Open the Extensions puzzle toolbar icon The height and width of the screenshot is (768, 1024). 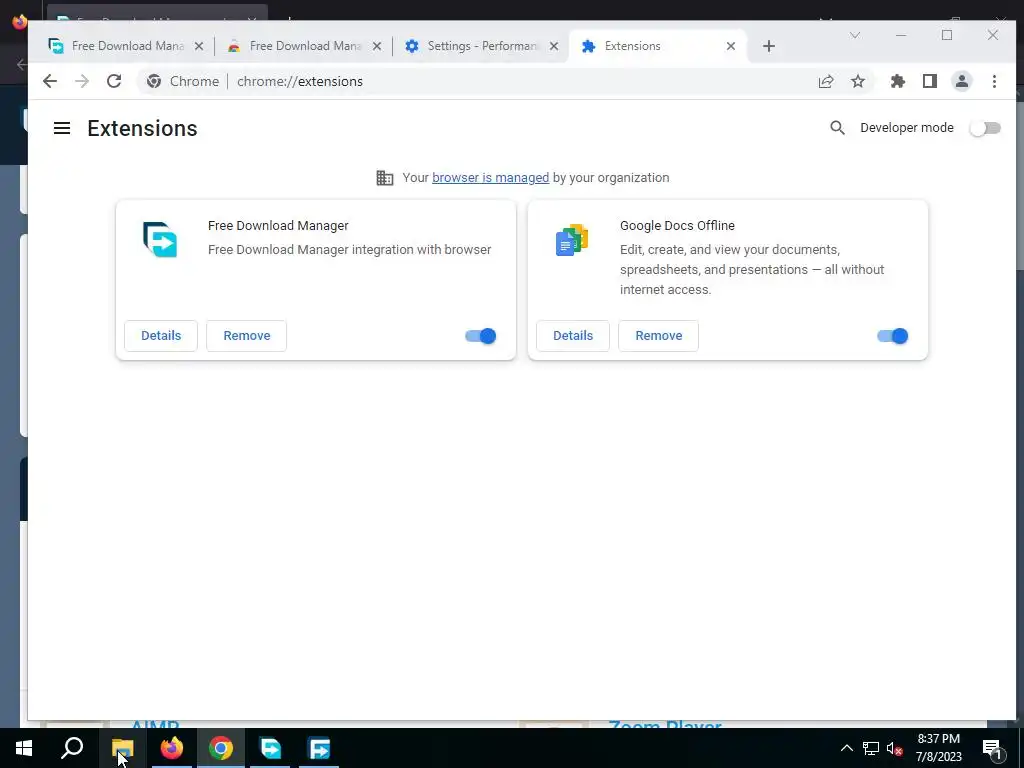point(898,82)
